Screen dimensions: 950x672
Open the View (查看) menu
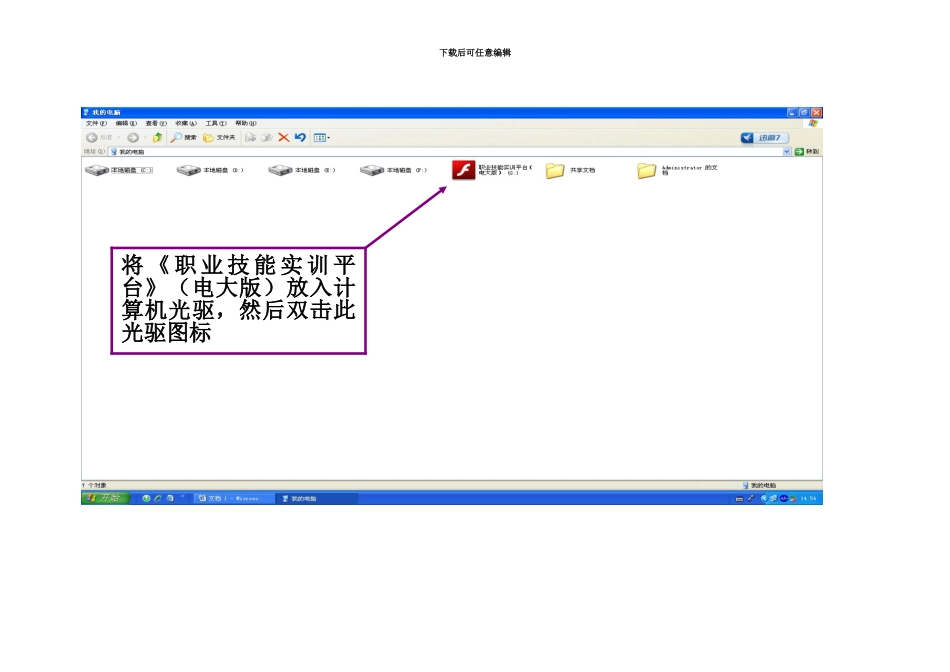pos(156,123)
